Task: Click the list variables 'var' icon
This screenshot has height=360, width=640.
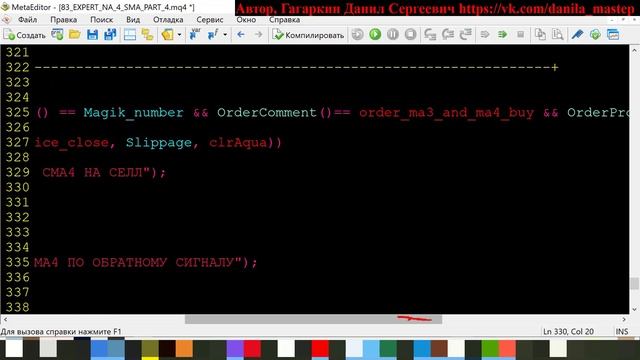Action: (x=194, y=35)
